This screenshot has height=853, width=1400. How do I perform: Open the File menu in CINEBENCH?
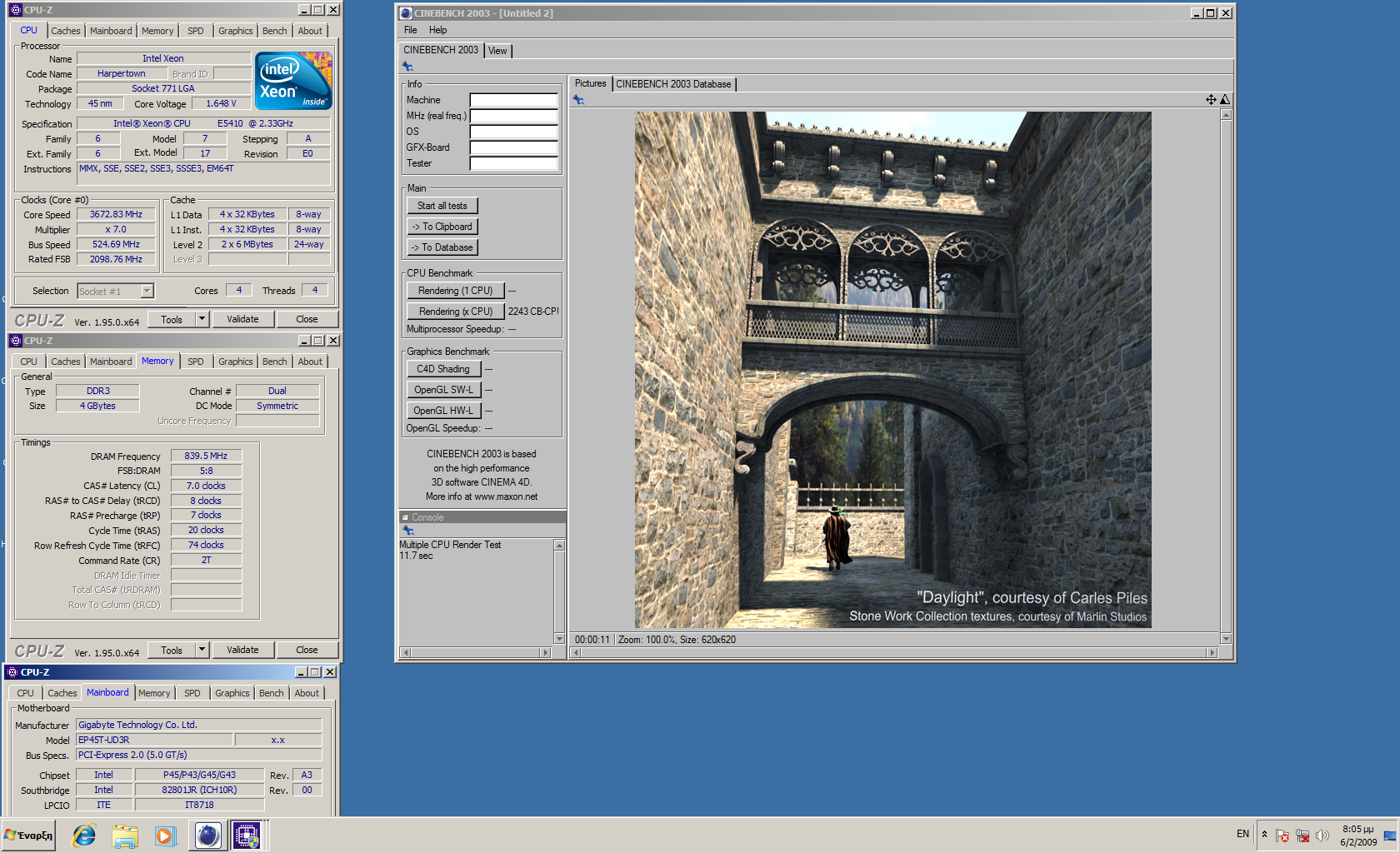pos(411,30)
